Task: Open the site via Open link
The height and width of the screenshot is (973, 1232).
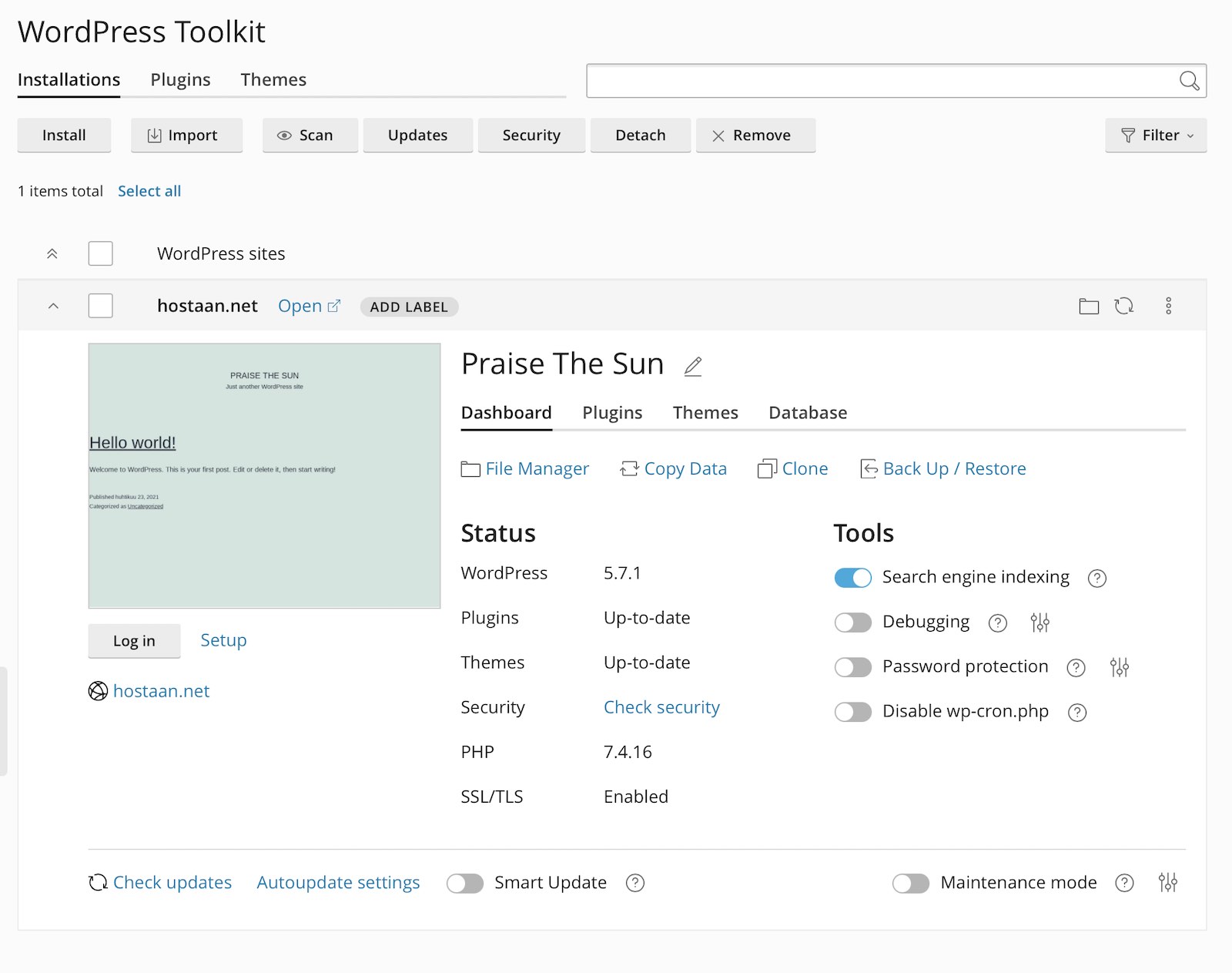Action: (300, 306)
